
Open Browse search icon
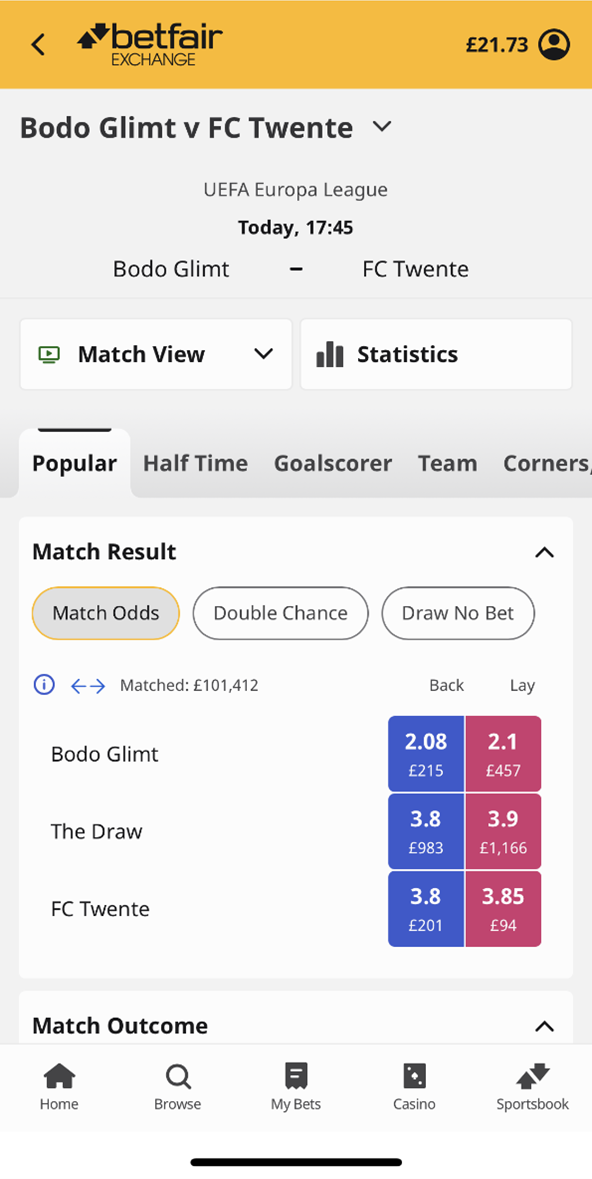[x=178, y=1077]
